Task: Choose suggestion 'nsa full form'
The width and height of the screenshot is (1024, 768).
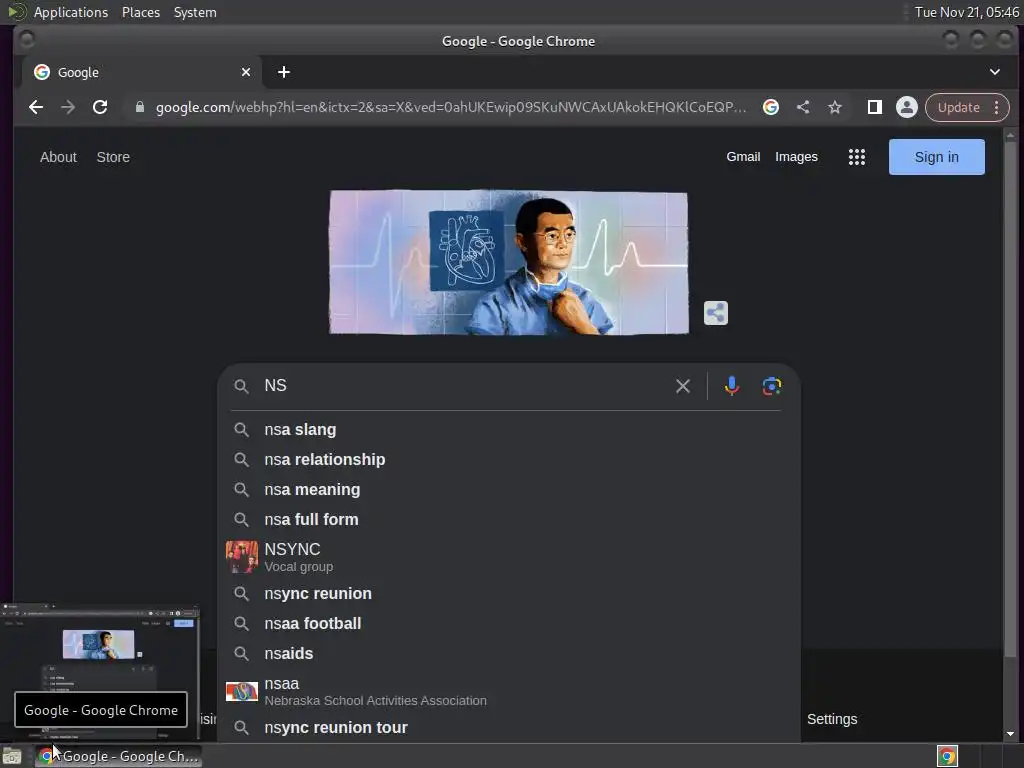Action: 509,520
